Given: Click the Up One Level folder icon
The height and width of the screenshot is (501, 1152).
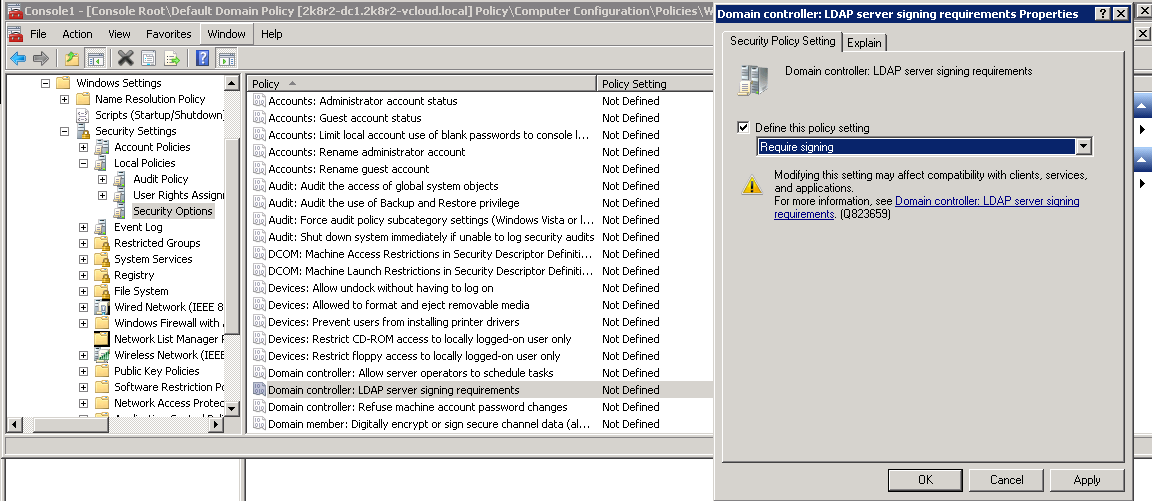Looking at the screenshot, I should coord(72,58).
